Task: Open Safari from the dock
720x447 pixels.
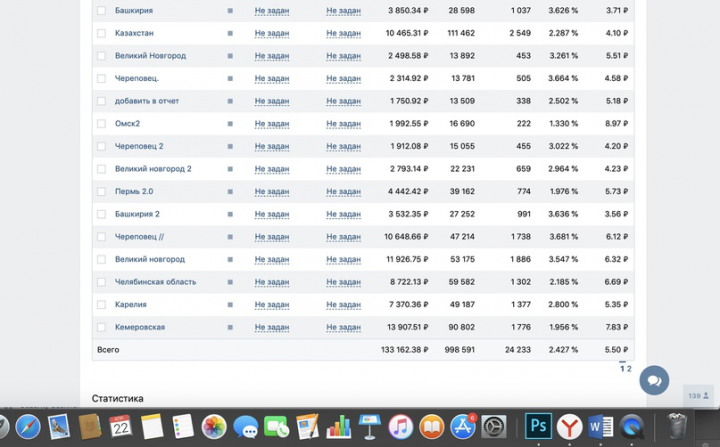Action: click(28, 427)
